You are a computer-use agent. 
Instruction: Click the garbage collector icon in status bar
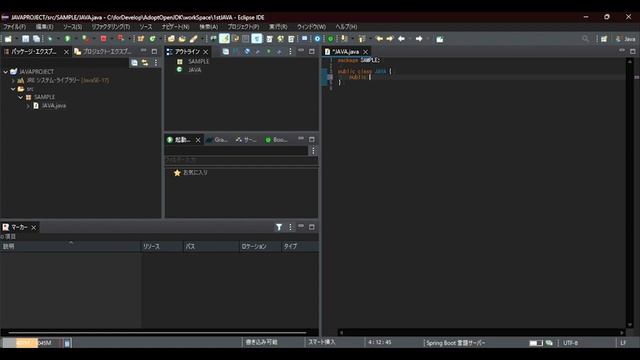(x=67, y=343)
